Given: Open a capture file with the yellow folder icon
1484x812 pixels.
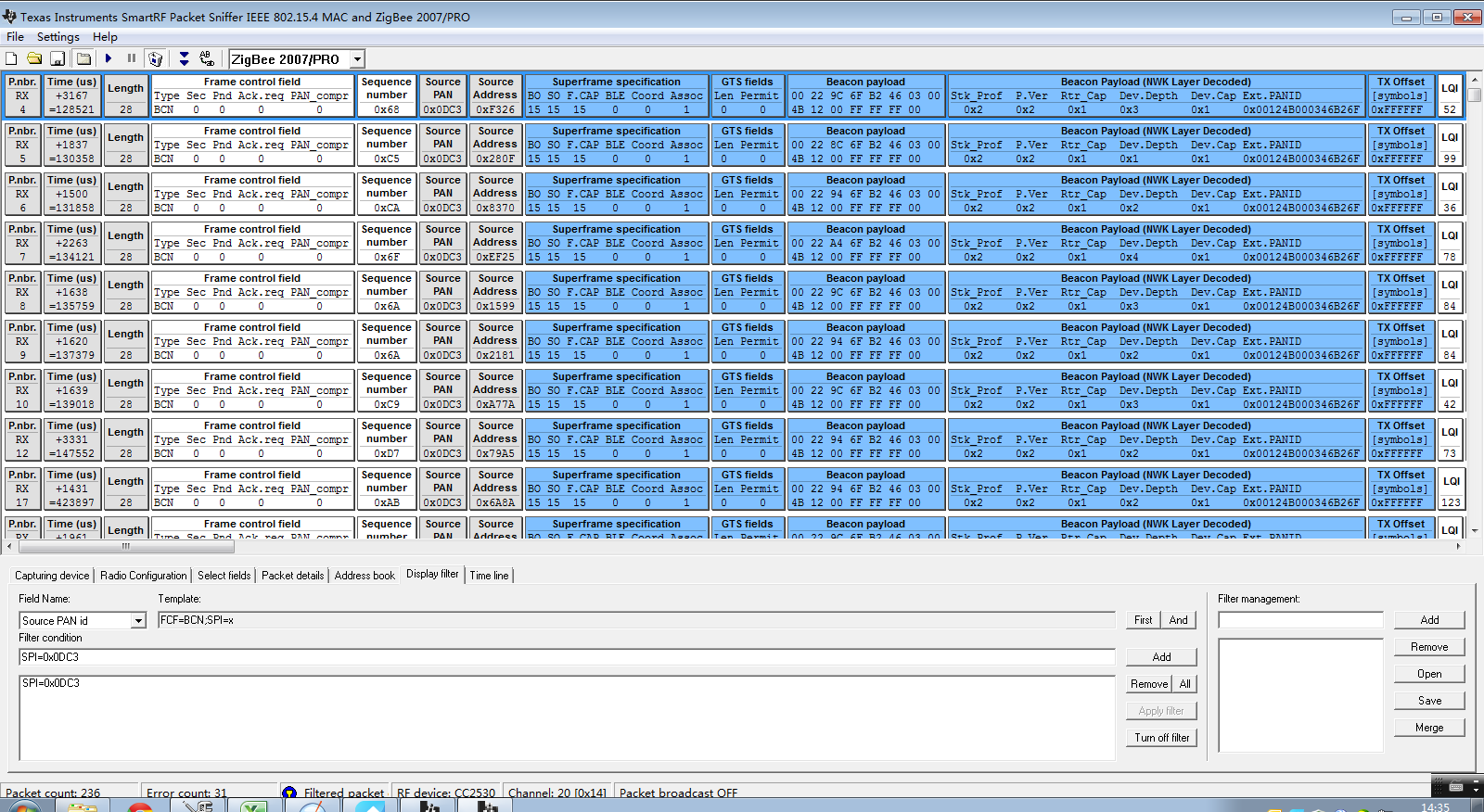Looking at the screenshot, I should pyautogui.click(x=35, y=58).
